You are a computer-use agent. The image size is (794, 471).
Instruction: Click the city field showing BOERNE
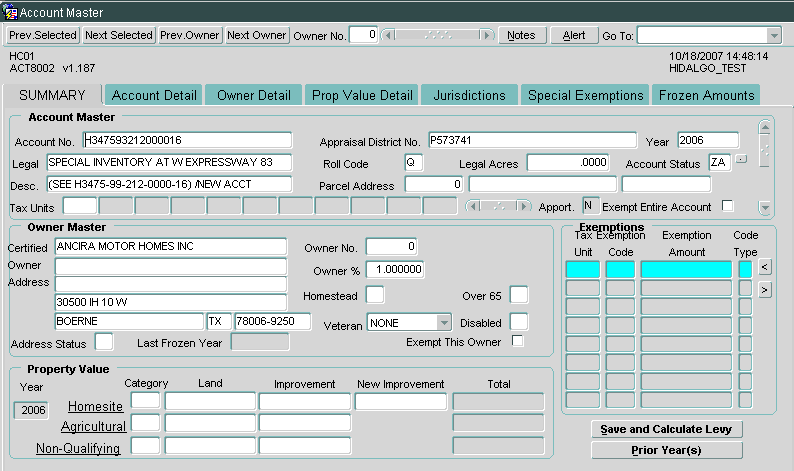(x=129, y=322)
